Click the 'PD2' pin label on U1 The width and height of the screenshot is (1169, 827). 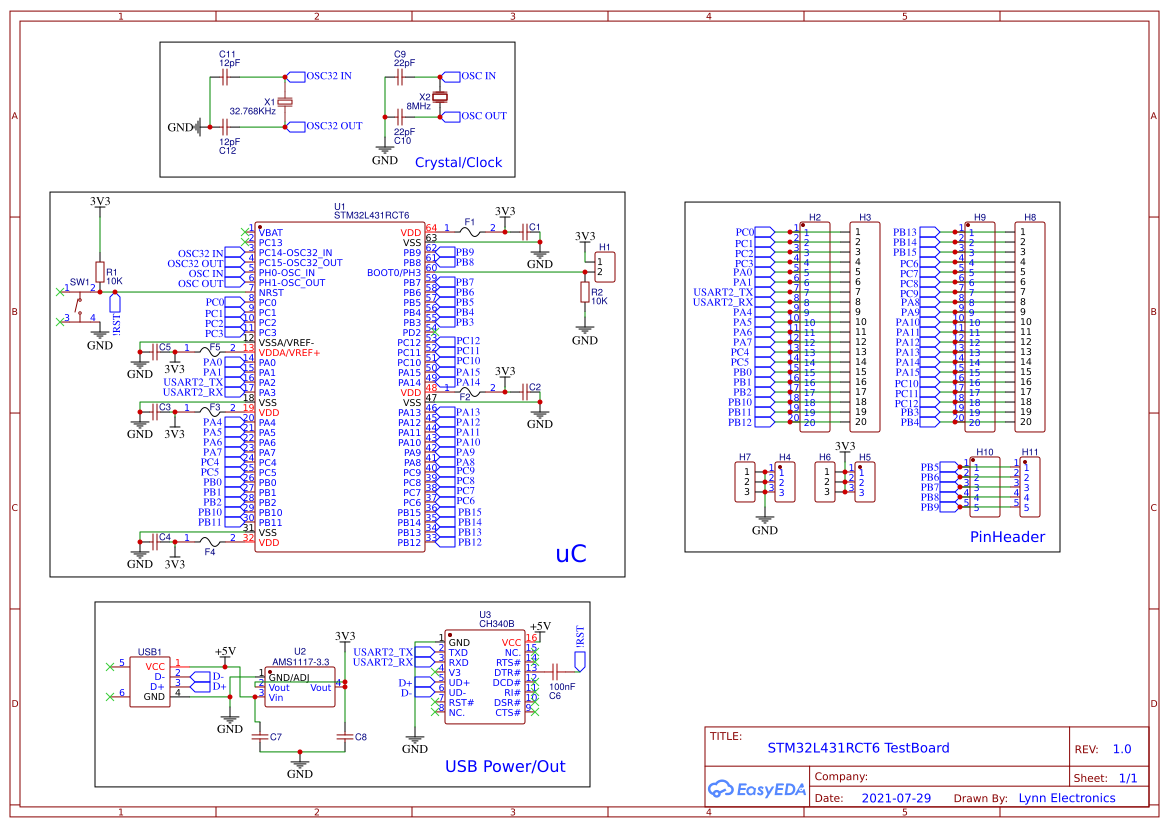[x=412, y=333]
